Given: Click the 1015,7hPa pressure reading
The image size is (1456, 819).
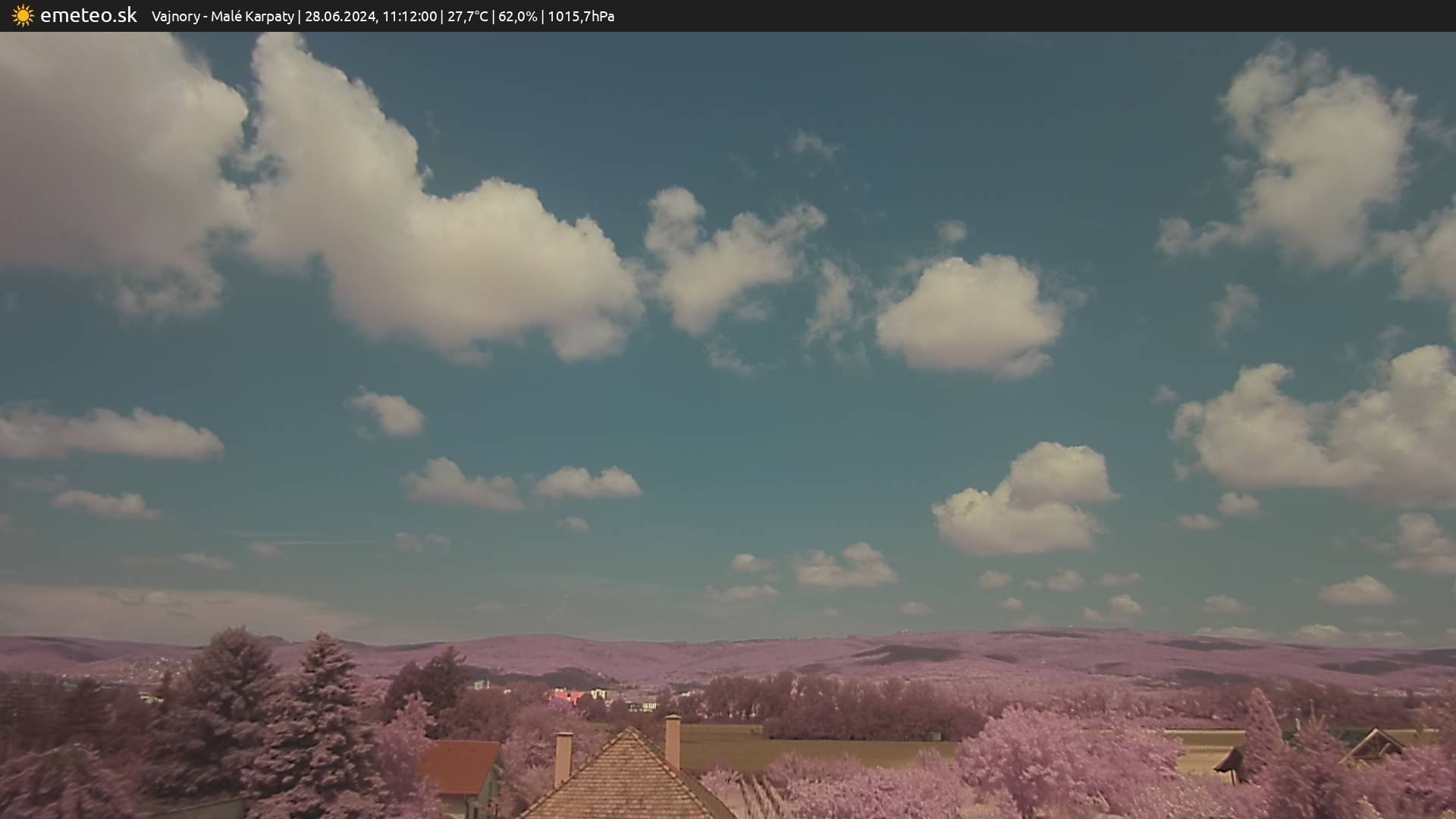Looking at the screenshot, I should (581, 16).
